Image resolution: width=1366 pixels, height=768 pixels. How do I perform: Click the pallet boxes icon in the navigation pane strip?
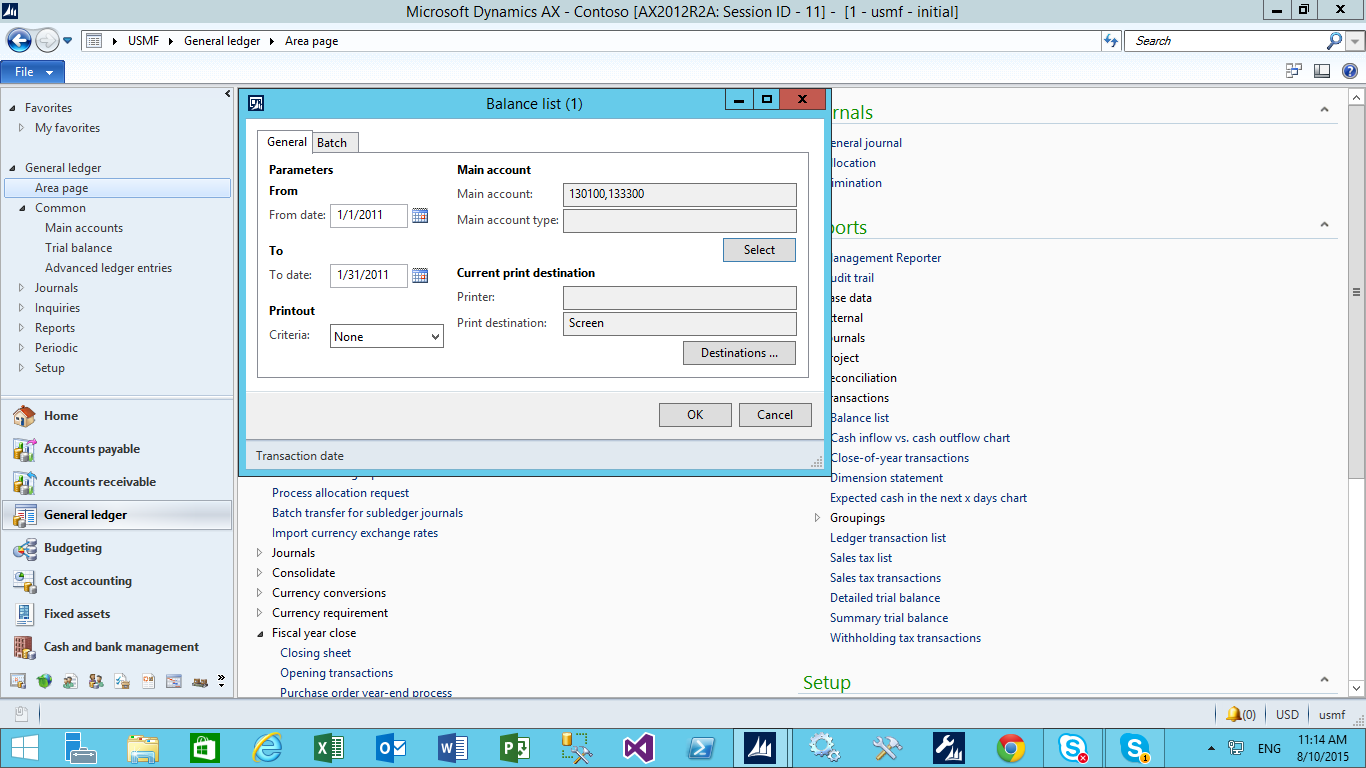click(200, 681)
